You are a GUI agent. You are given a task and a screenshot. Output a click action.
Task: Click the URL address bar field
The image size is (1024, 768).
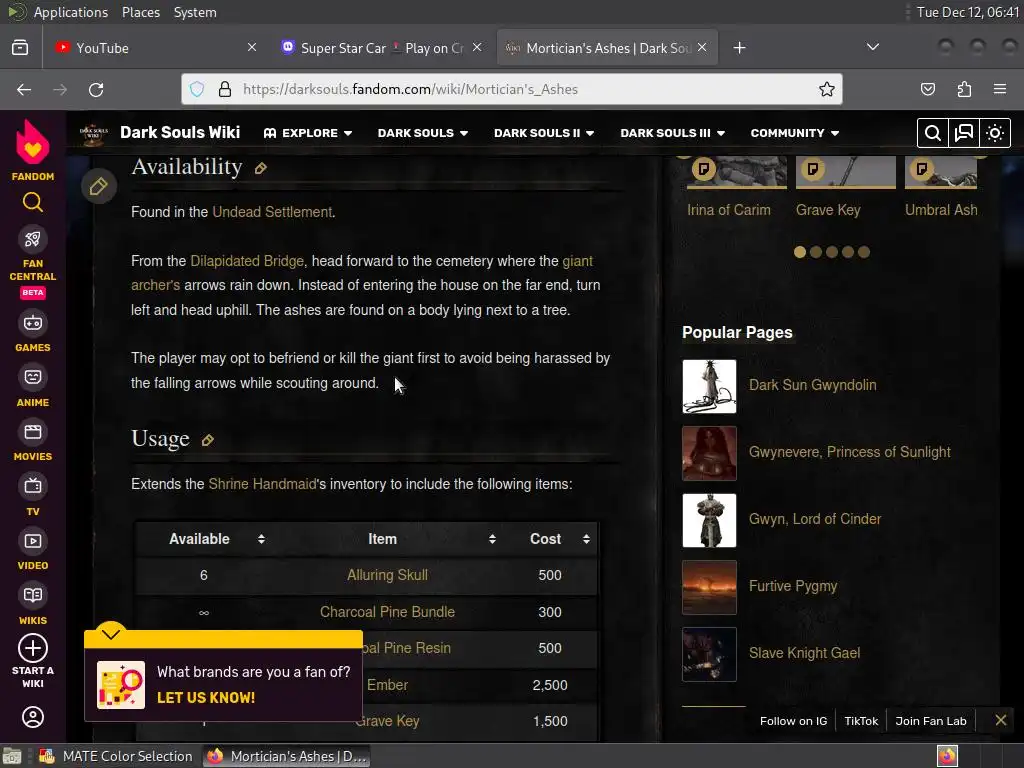point(512,89)
